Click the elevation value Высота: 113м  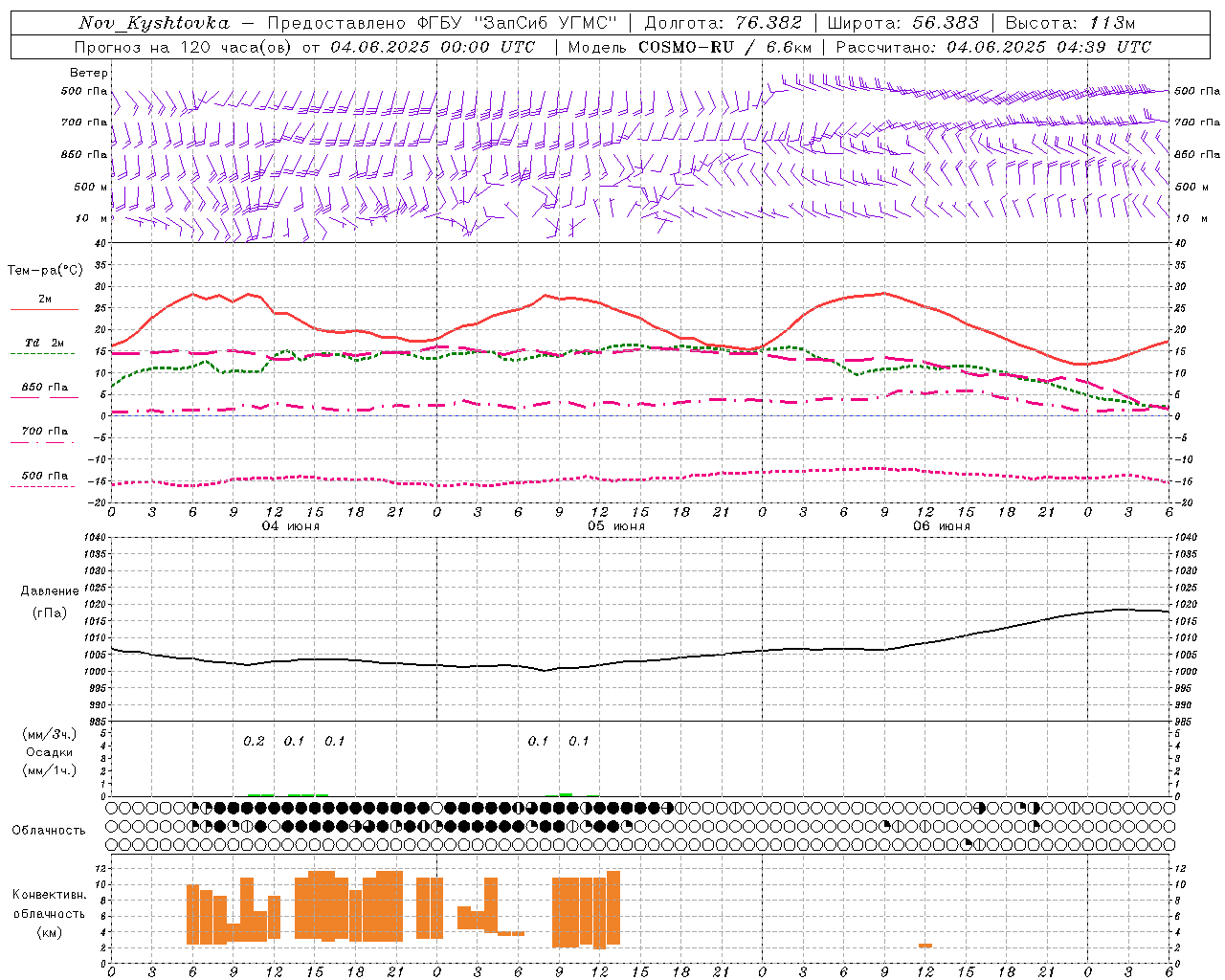click(1070, 23)
